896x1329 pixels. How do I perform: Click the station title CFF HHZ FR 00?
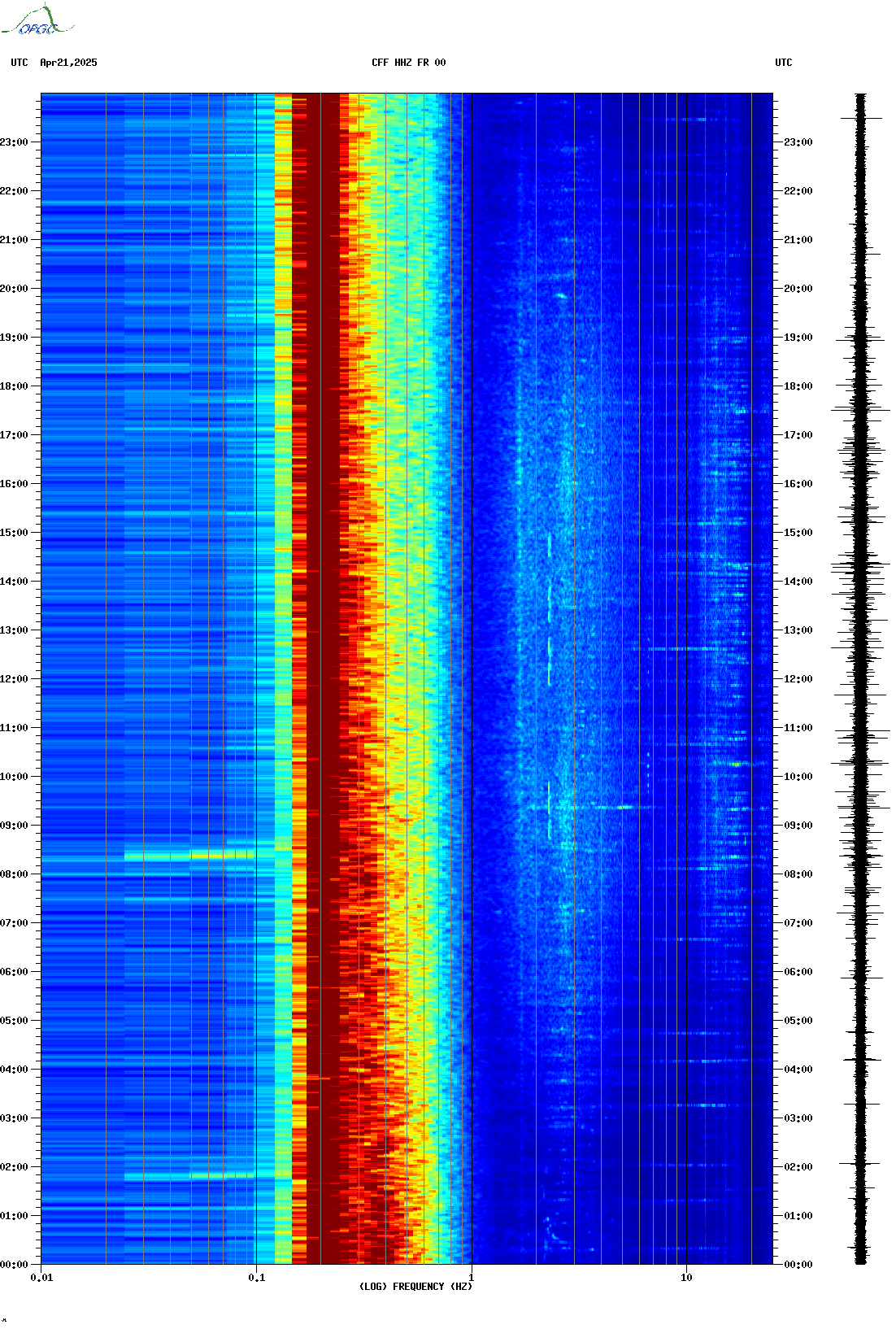click(409, 63)
